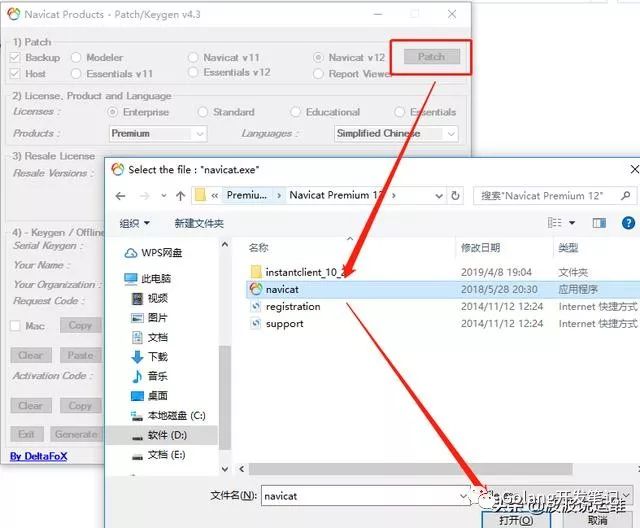Click 取消 cancel button
This screenshot has height=528, width=640.
pyautogui.click(x=598, y=520)
